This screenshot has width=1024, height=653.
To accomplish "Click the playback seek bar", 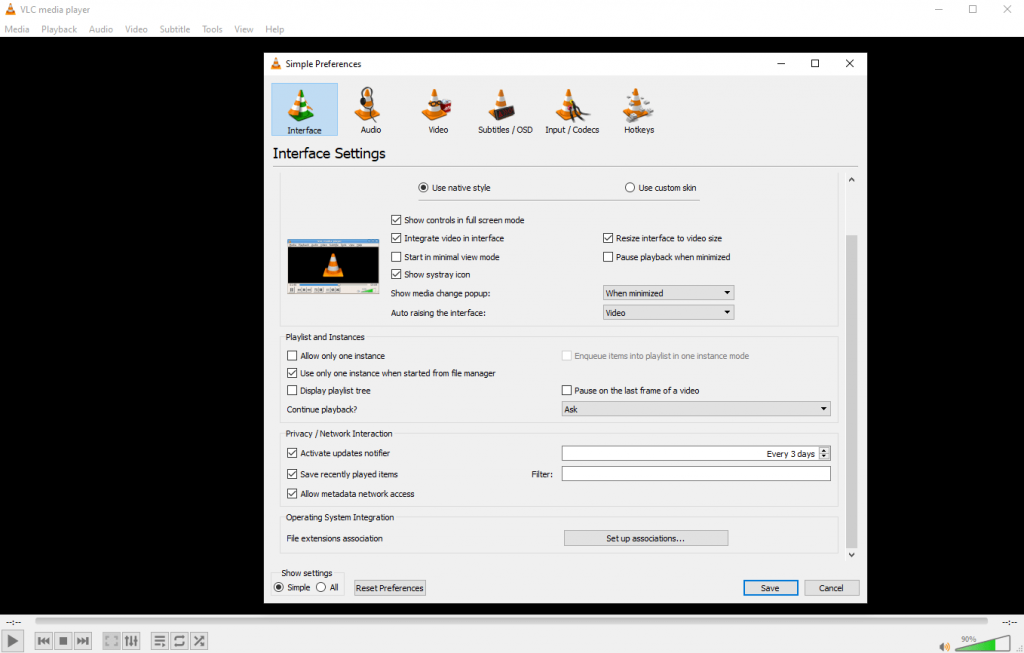I will coord(511,621).
